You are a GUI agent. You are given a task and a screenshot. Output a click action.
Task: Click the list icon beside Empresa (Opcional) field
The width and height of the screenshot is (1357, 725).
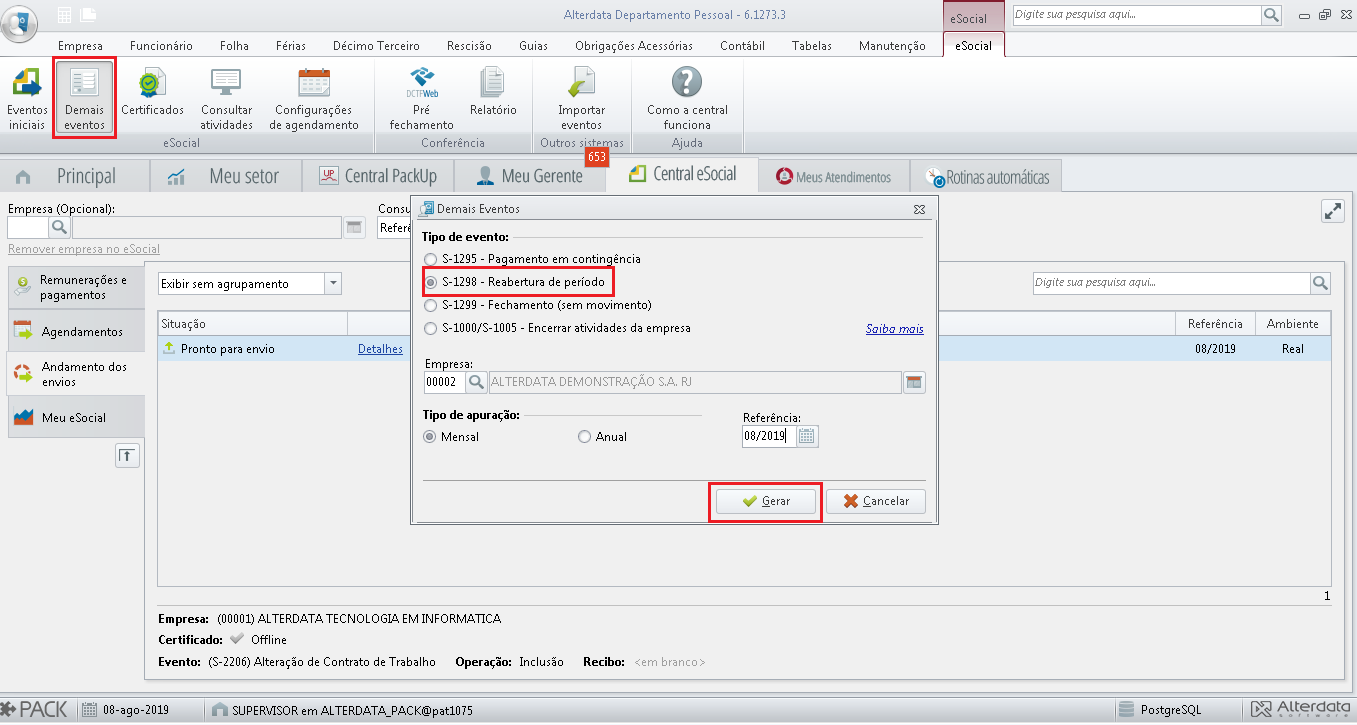[x=354, y=228]
